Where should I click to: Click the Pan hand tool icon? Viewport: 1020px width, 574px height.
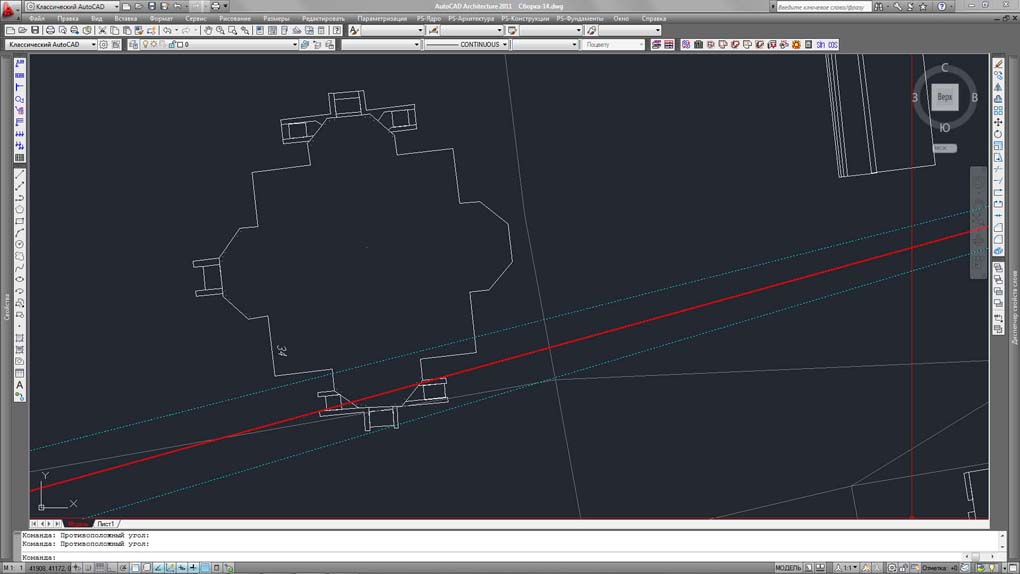(x=207, y=31)
